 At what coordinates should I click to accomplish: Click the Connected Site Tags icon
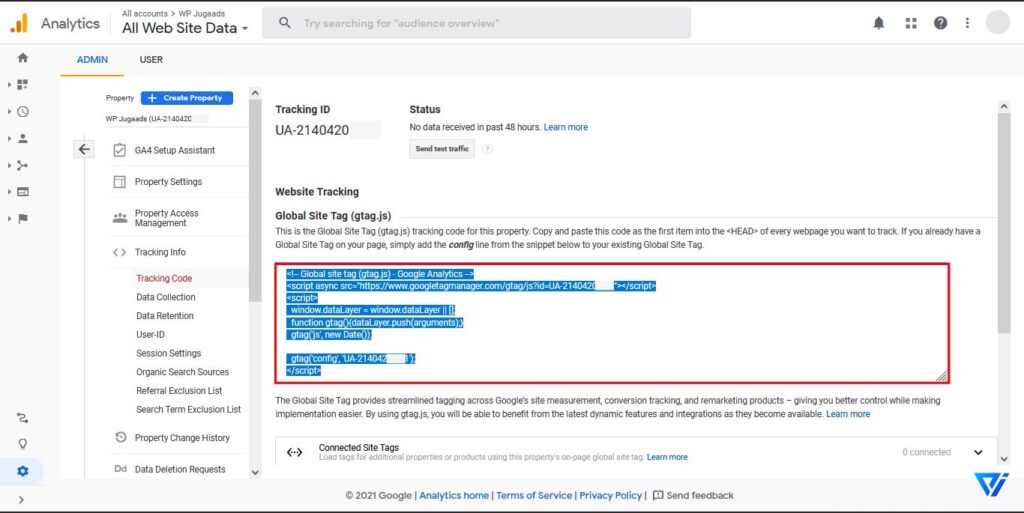295,452
